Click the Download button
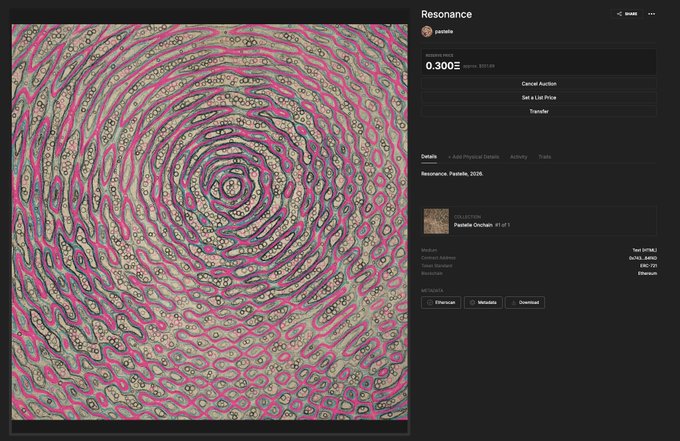 [525, 303]
